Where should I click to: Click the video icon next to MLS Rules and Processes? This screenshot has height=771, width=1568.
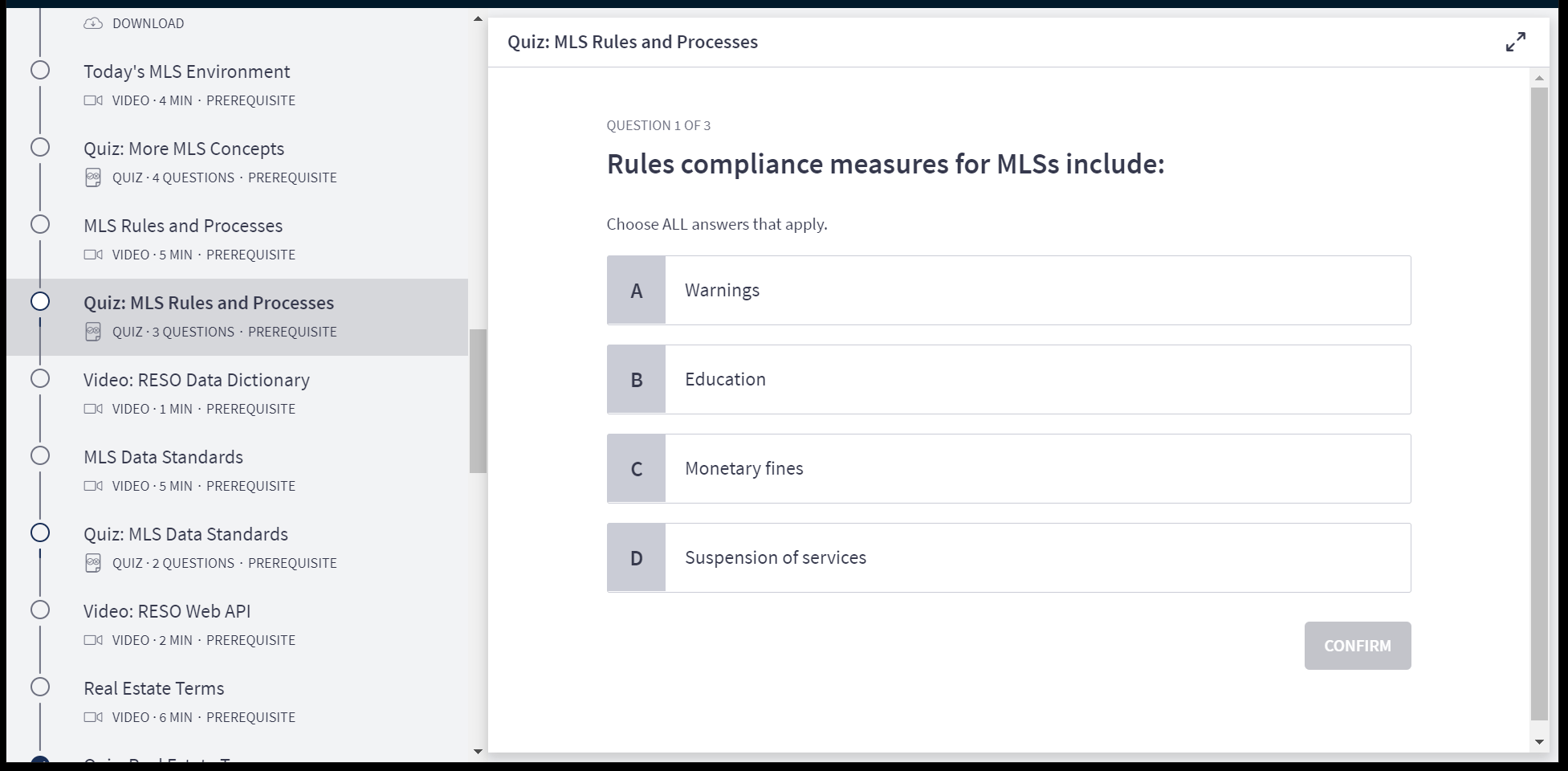[x=93, y=255]
